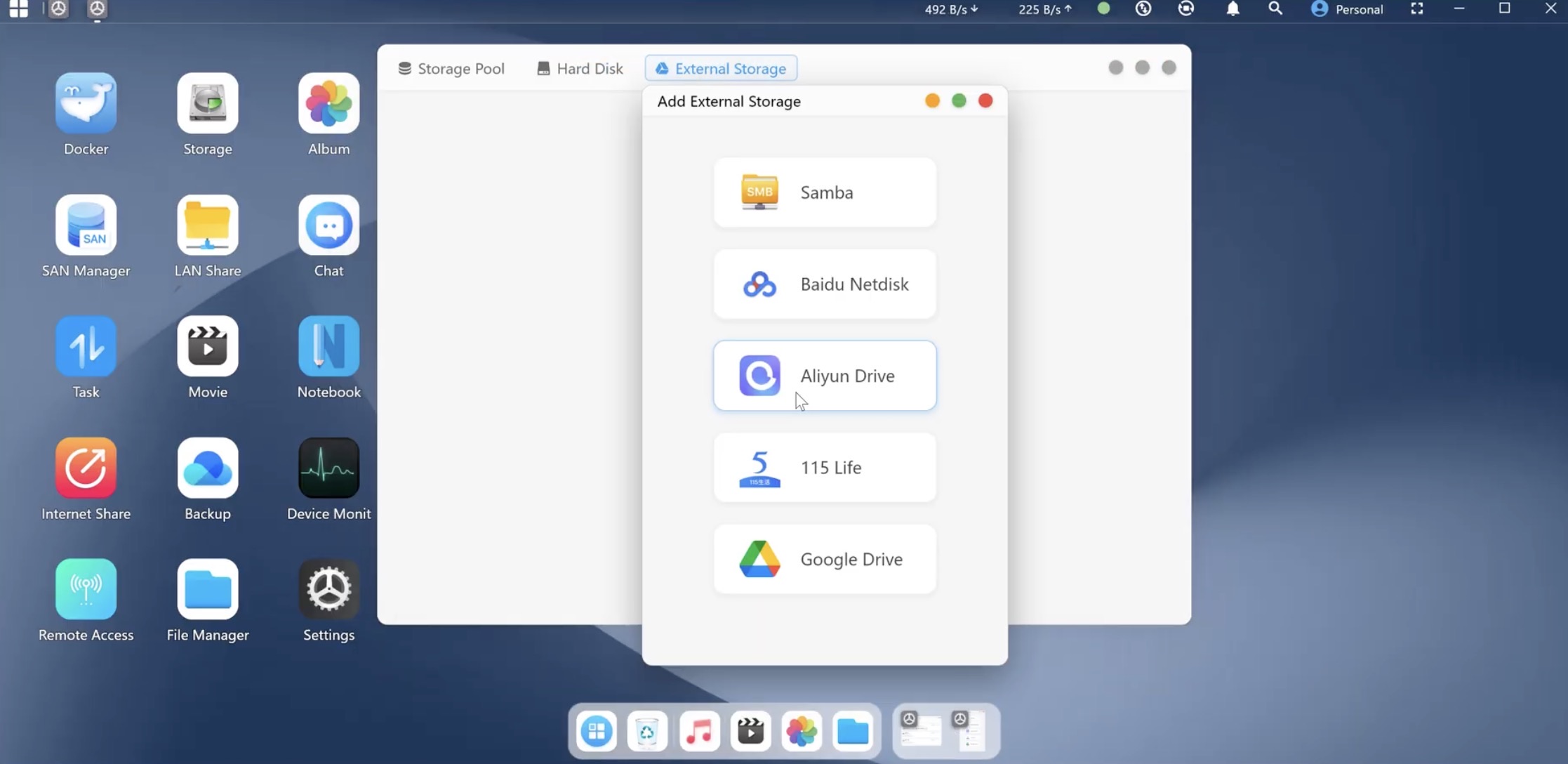The image size is (1568, 764).
Task: Select Baidu Netdisk storage option
Action: [x=825, y=284]
